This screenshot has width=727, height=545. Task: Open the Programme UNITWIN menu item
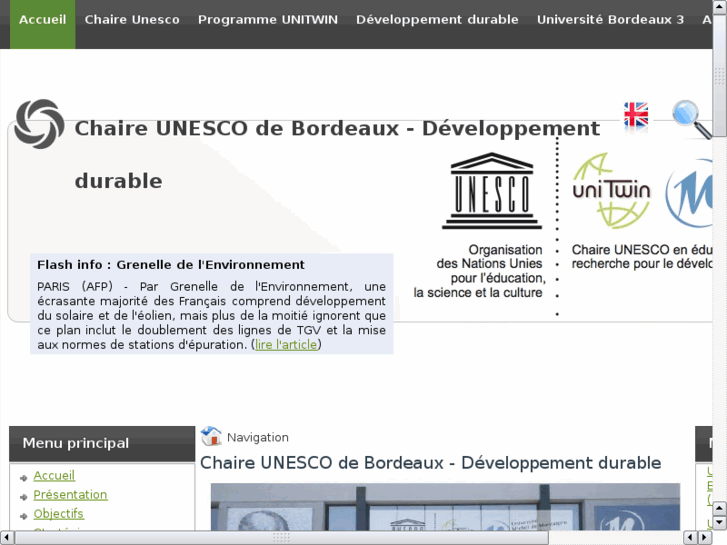pyautogui.click(x=268, y=19)
